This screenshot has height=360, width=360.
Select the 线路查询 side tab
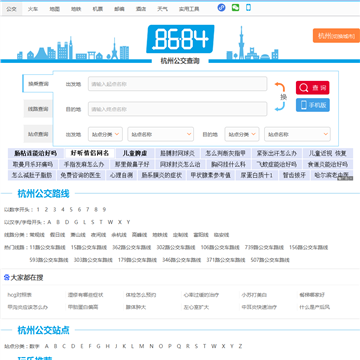38,109
